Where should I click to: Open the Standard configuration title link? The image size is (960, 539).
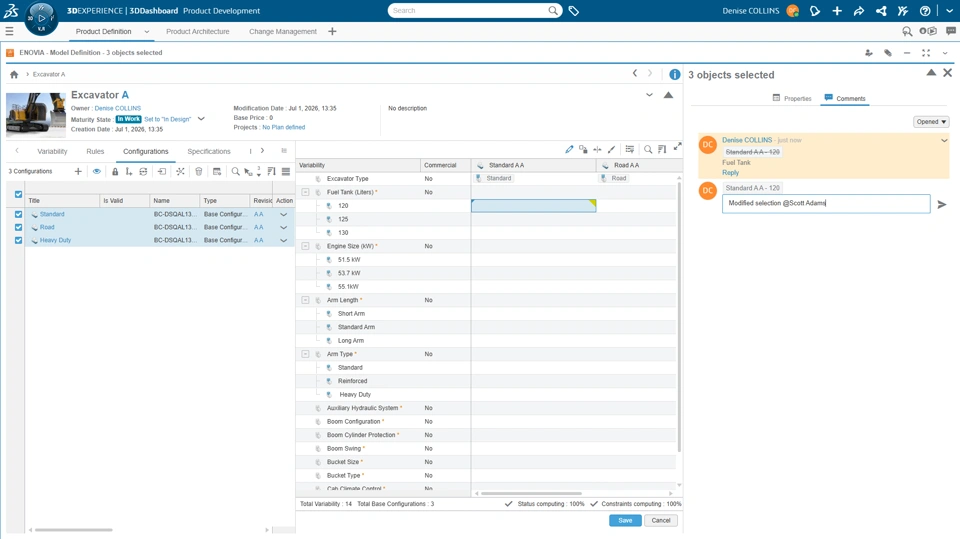[52, 214]
